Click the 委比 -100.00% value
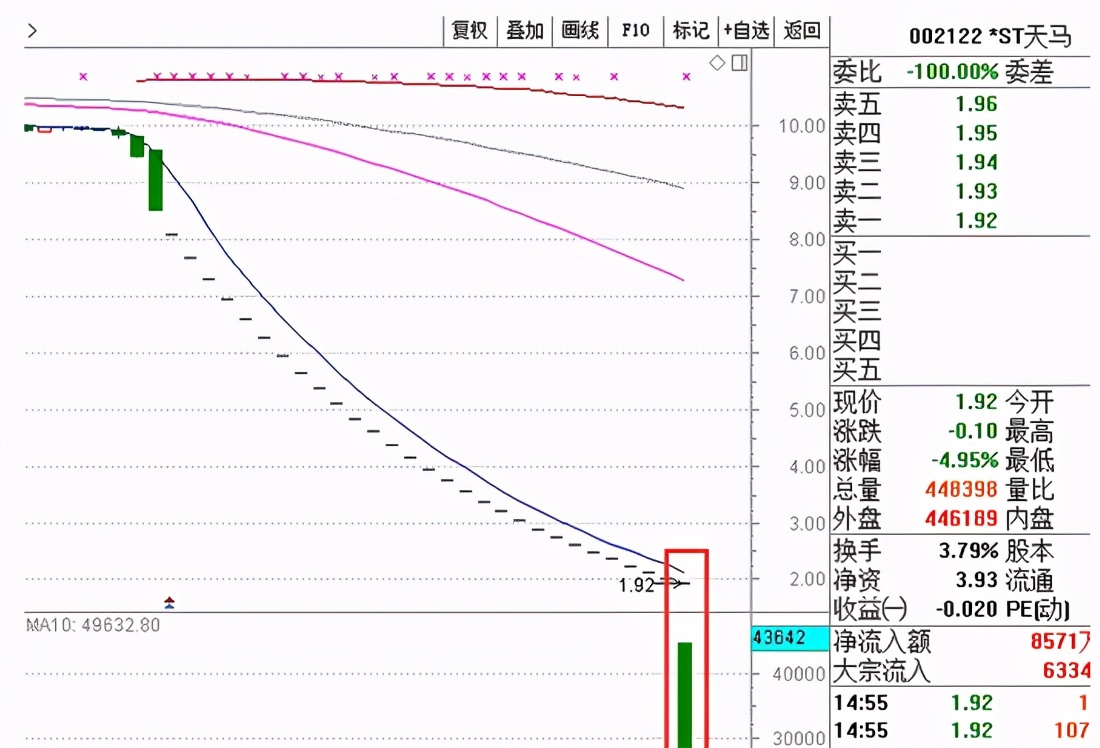Viewport: 1100px width, 748px height. [952, 72]
